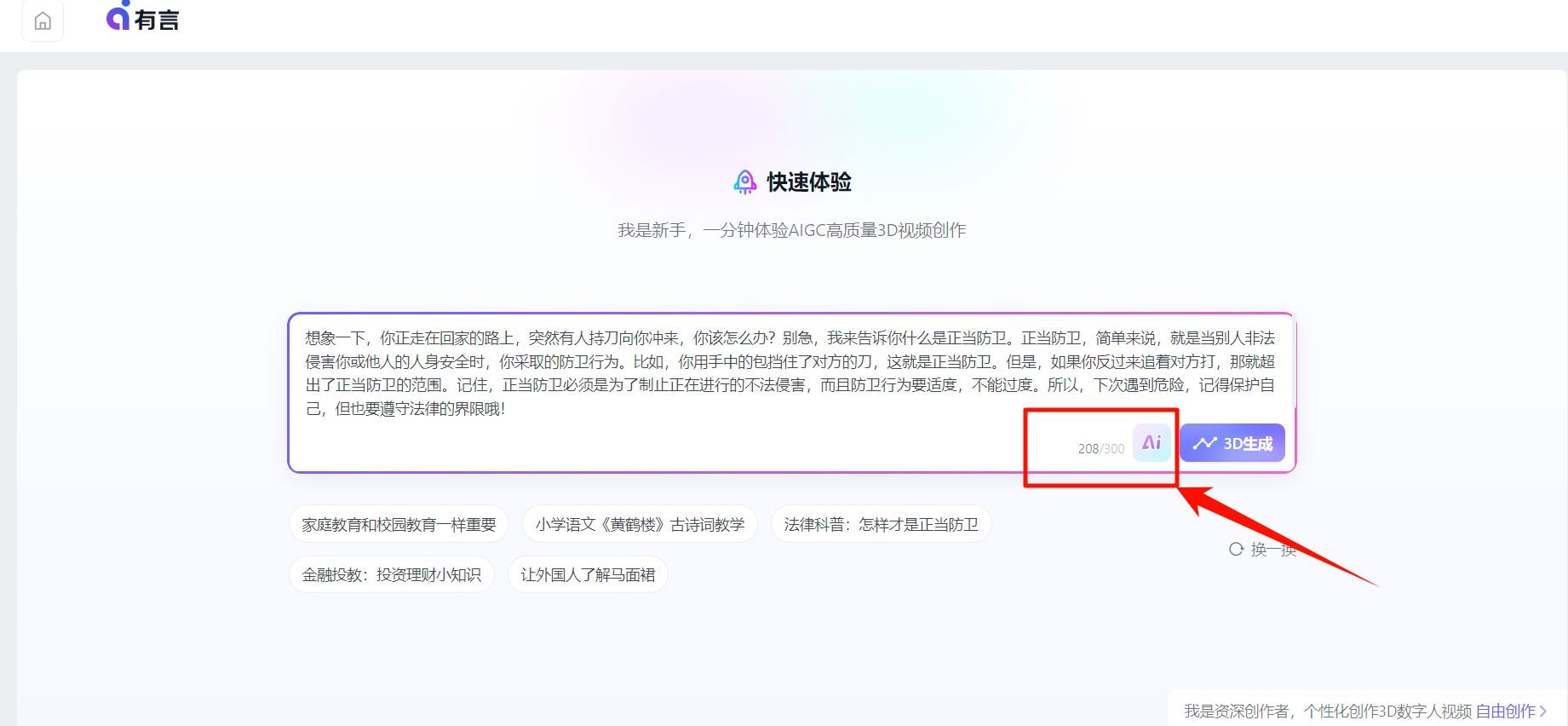Click the 快速体验 heading text

[809, 182]
